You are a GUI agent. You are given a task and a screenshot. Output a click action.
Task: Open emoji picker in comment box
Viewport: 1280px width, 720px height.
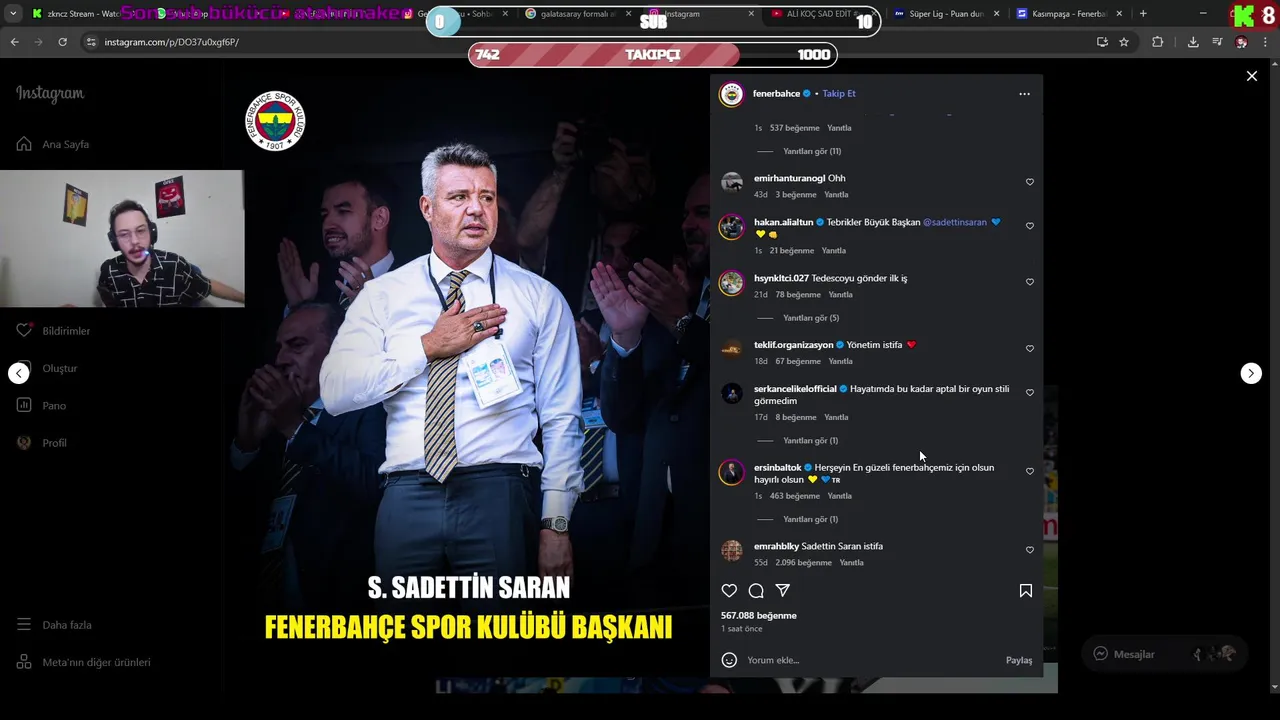729,660
